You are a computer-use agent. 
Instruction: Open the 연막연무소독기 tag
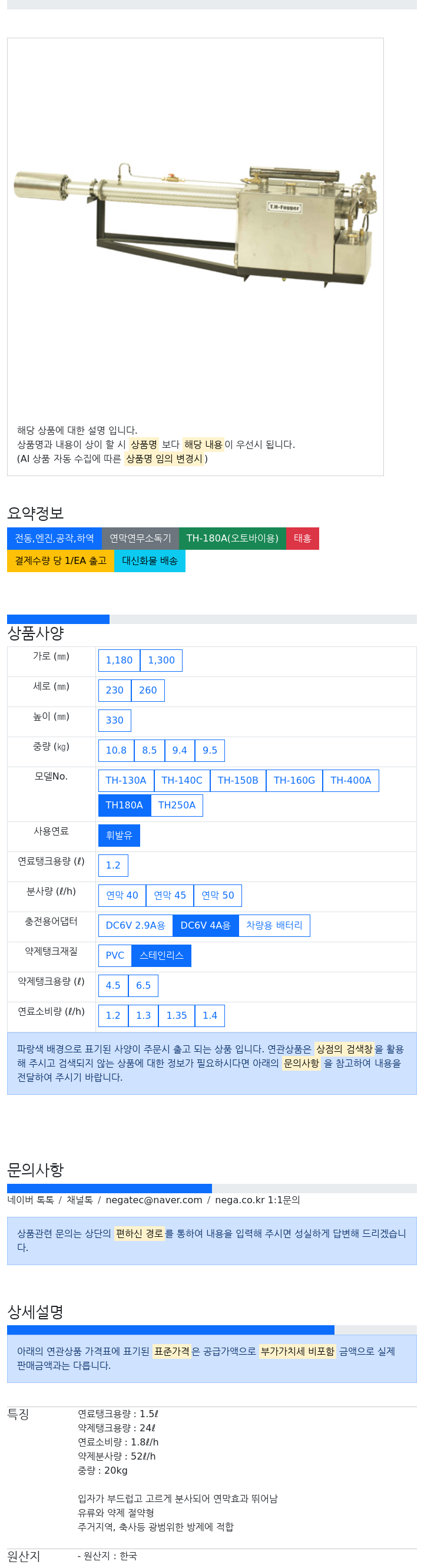(x=141, y=539)
